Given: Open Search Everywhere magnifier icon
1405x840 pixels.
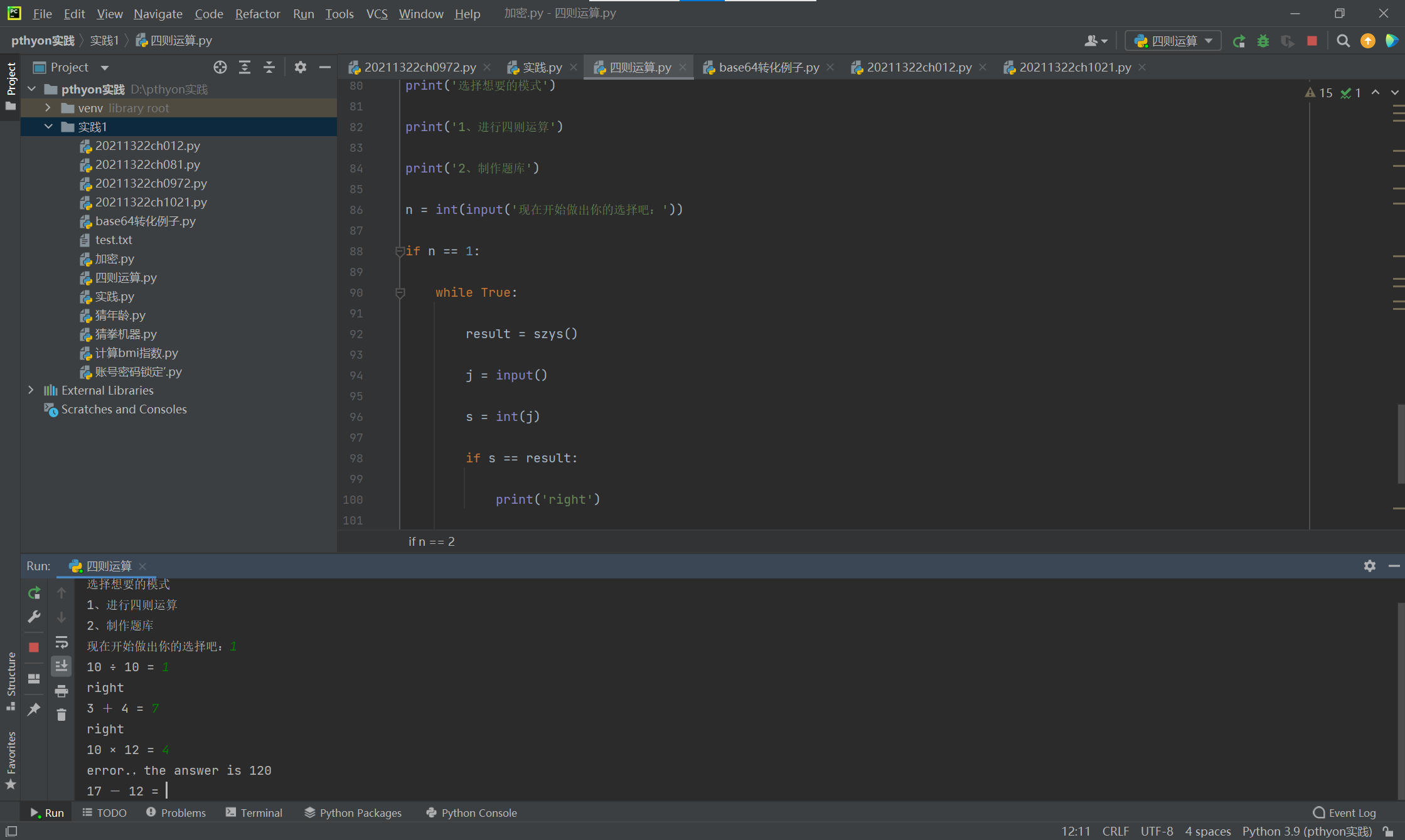Looking at the screenshot, I should point(1343,41).
